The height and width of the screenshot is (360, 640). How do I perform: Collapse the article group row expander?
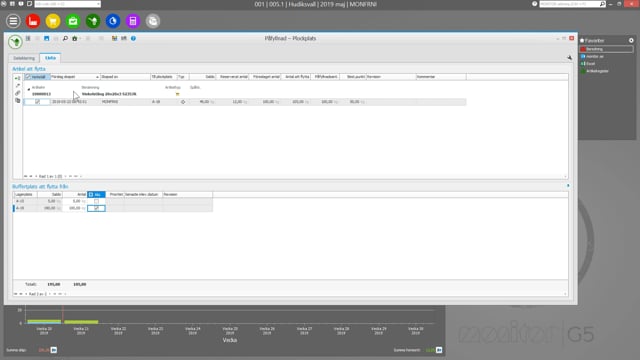coord(29,89)
